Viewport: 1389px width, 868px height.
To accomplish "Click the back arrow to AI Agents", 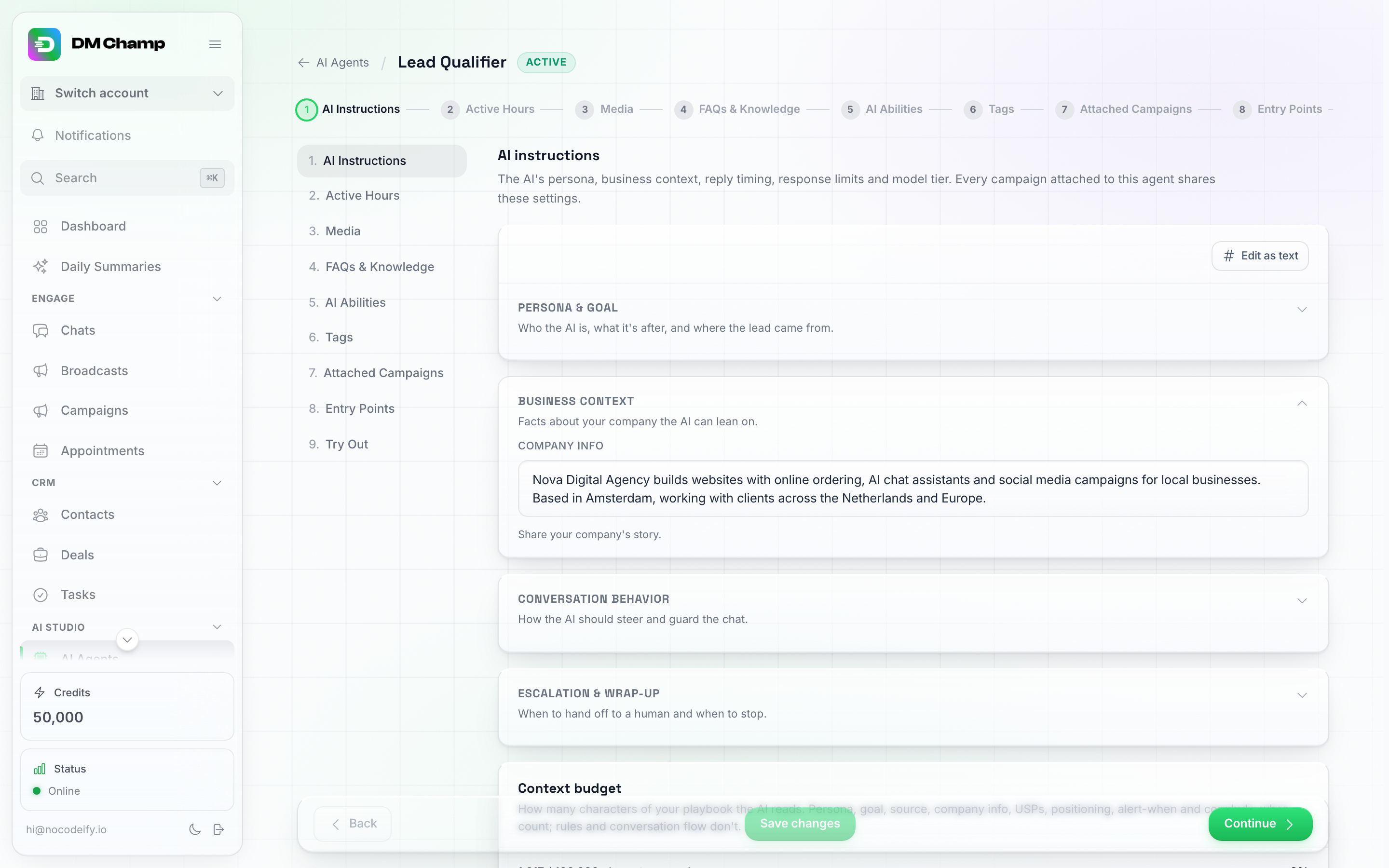I will click(304, 63).
